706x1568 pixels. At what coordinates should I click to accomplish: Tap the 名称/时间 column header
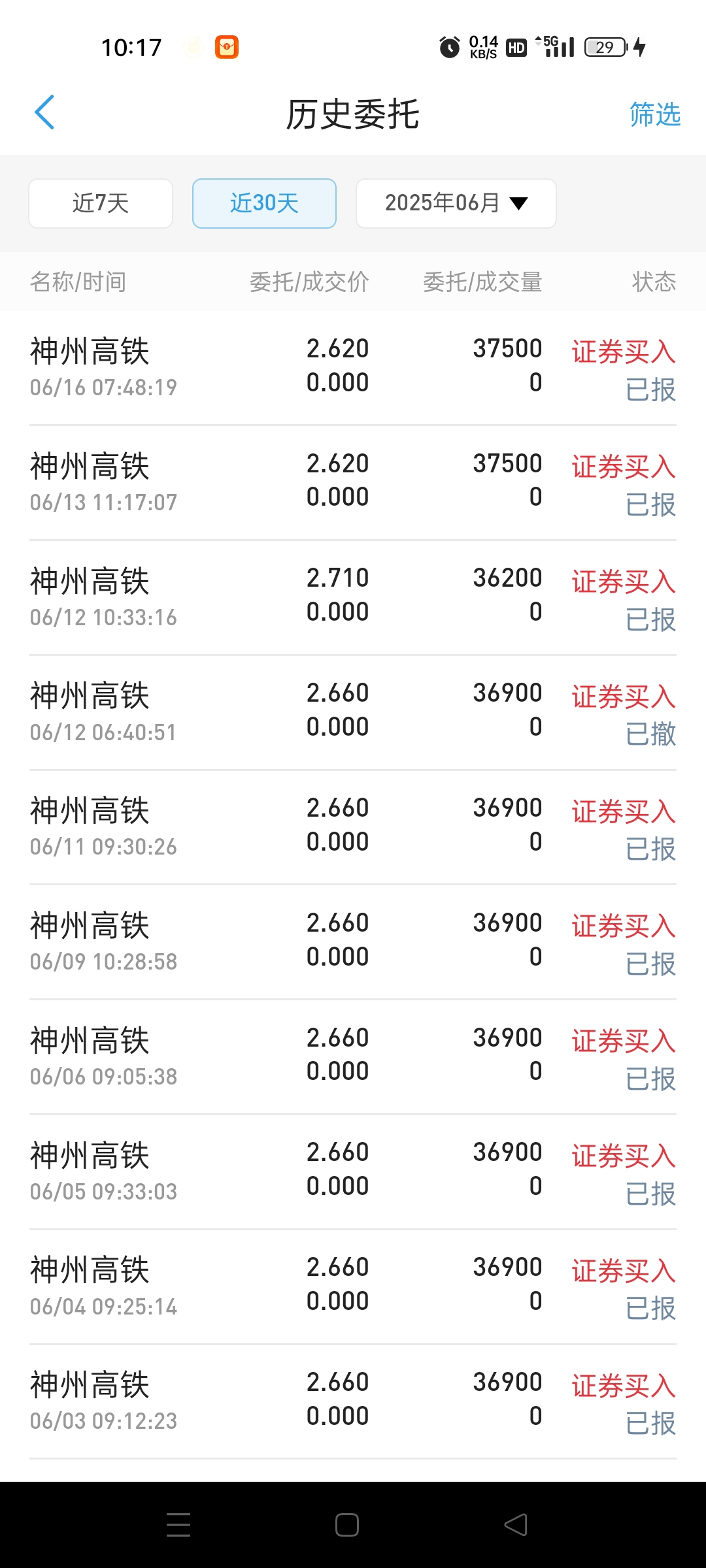click(78, 282)
